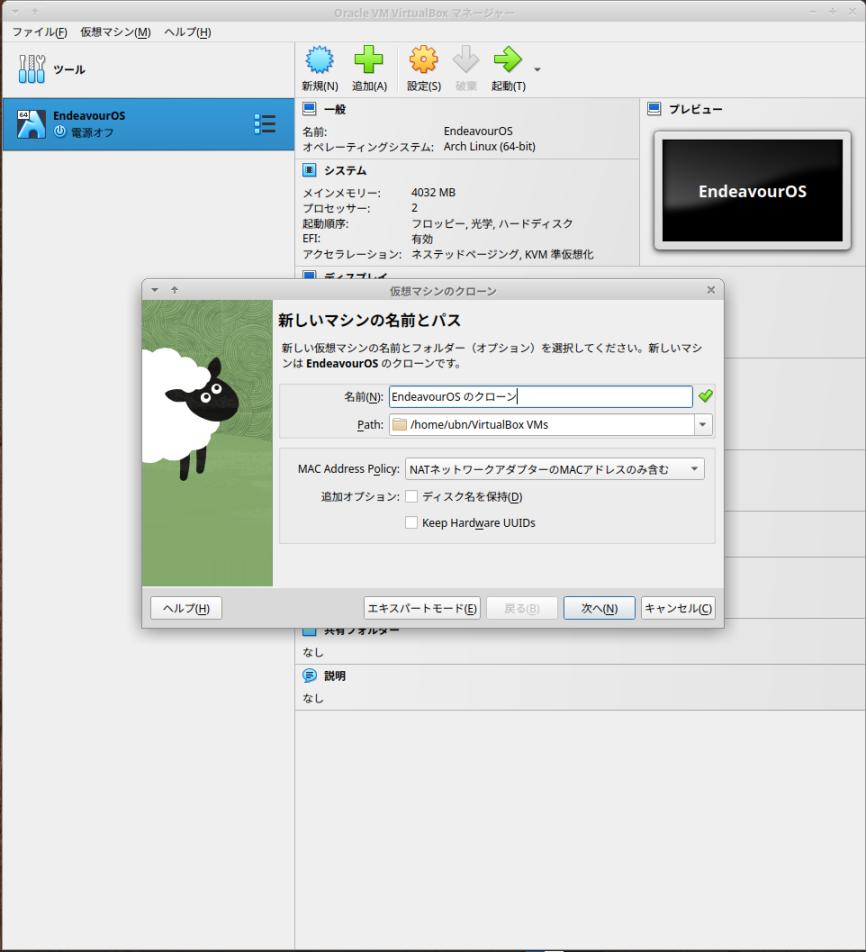This screenshot has width=866, height=952.
Task: Click the システム section header
Action: click(345, 171)
